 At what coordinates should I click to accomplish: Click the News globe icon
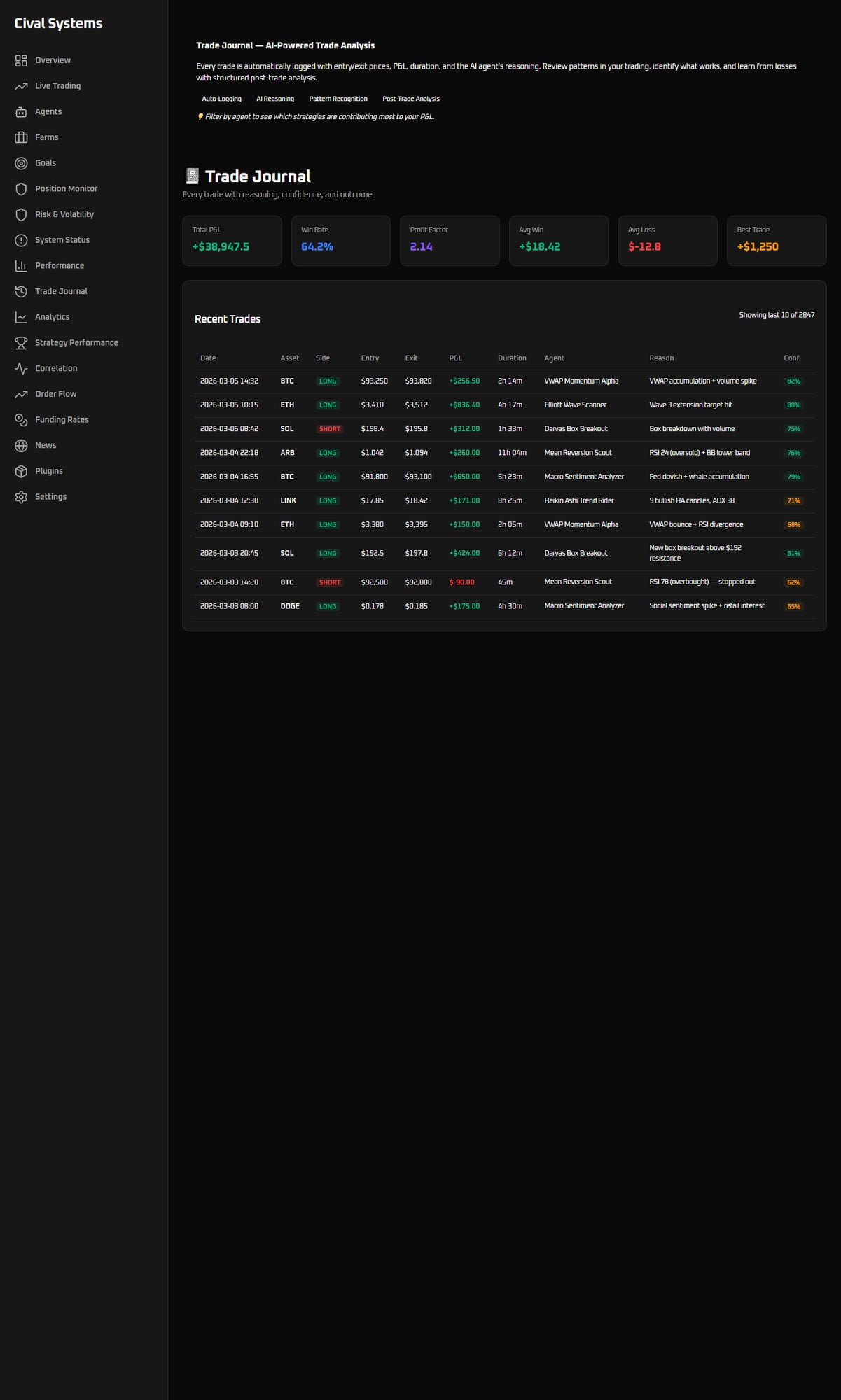point(21,446)
